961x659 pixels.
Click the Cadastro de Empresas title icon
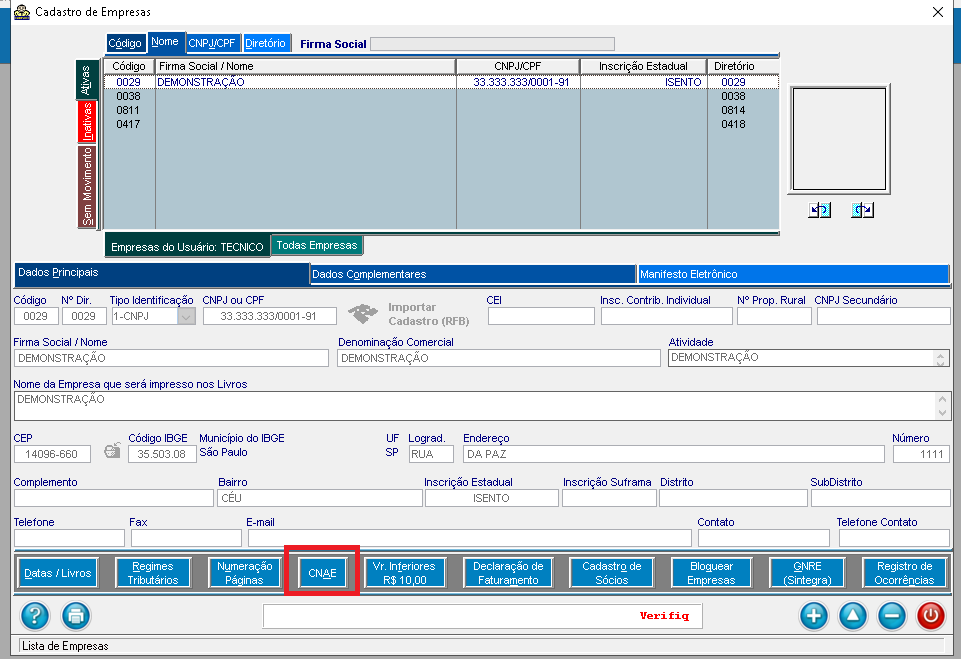[22, 12]
